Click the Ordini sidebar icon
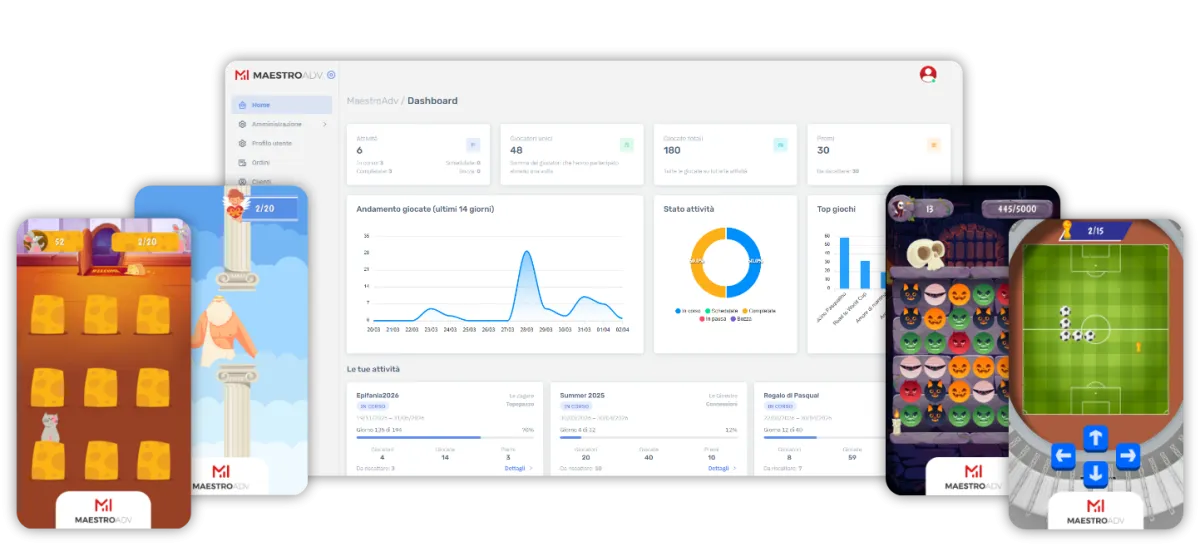 click(x=241, y=162)
